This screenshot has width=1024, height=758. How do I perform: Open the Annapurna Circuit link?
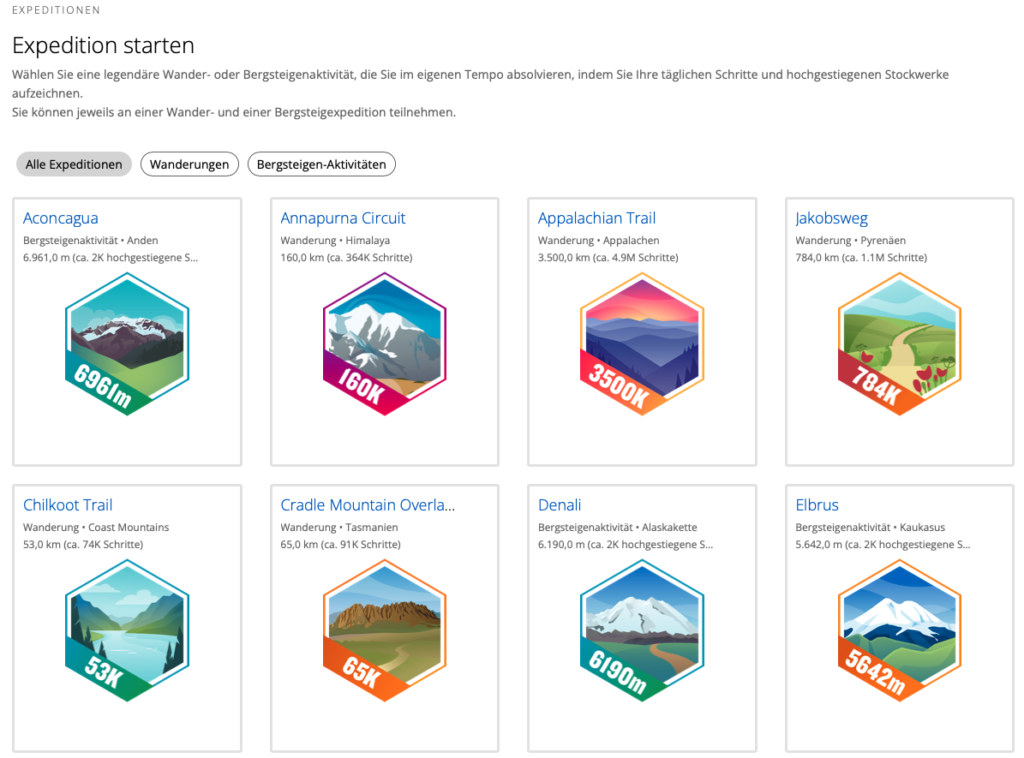(343, 218)
